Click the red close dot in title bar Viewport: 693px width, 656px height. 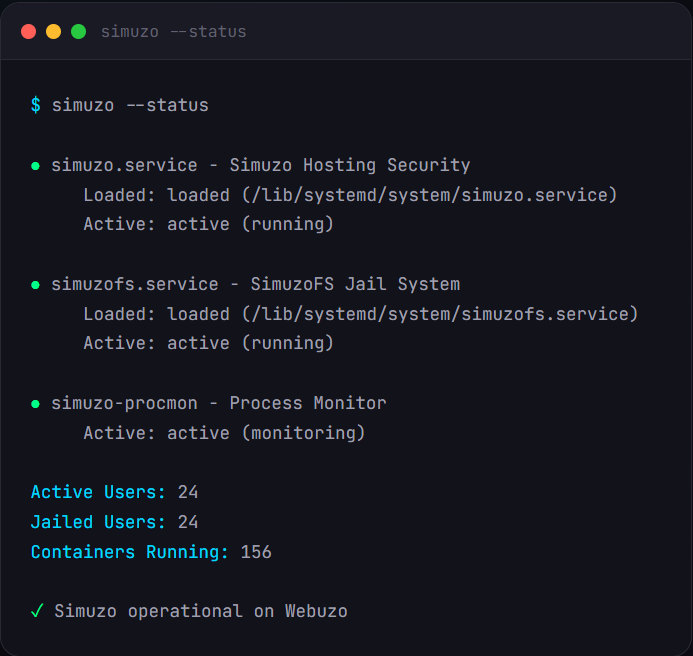click(28, 32)
